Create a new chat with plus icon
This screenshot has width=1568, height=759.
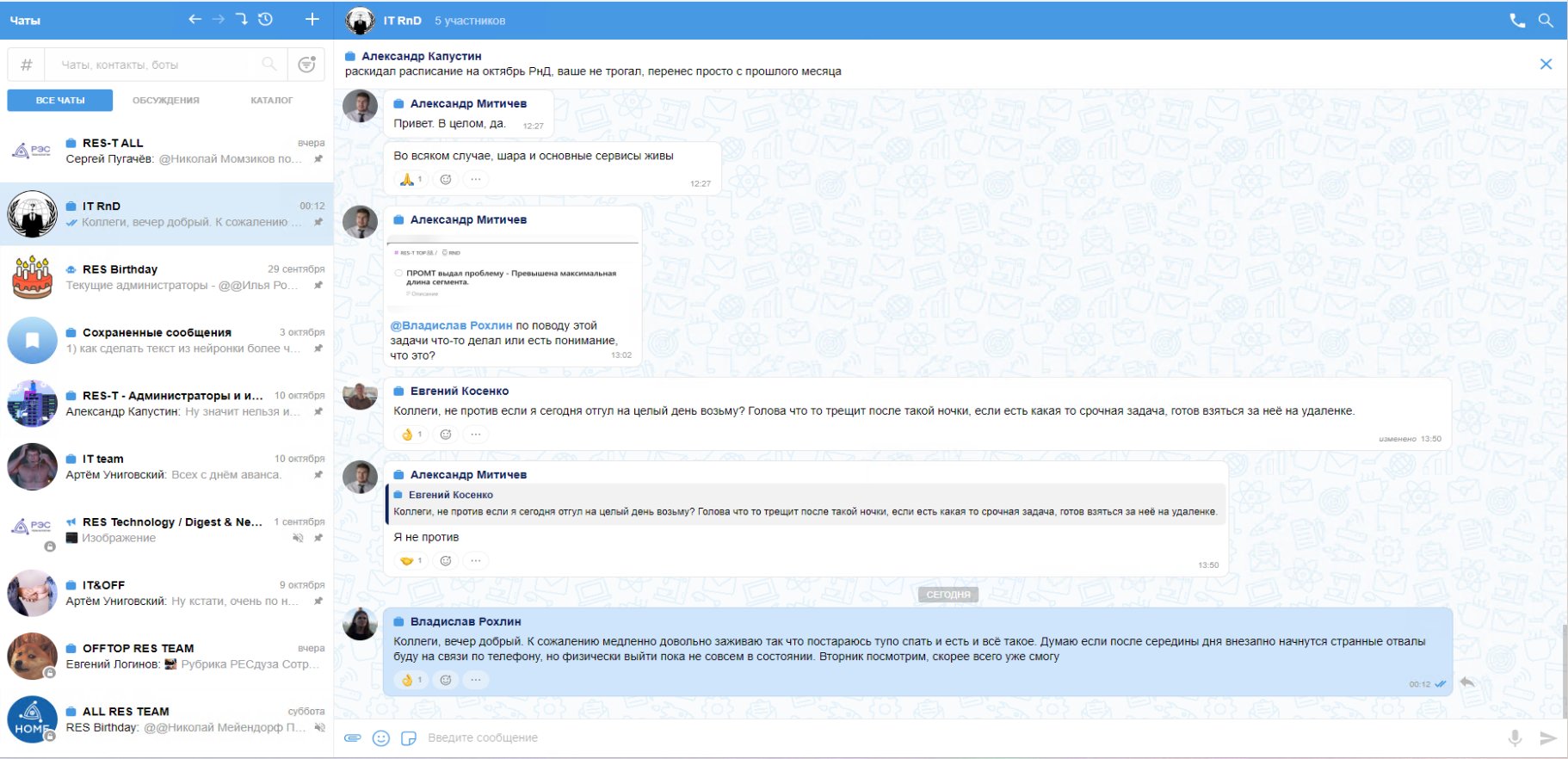click(x=312, y=19)
